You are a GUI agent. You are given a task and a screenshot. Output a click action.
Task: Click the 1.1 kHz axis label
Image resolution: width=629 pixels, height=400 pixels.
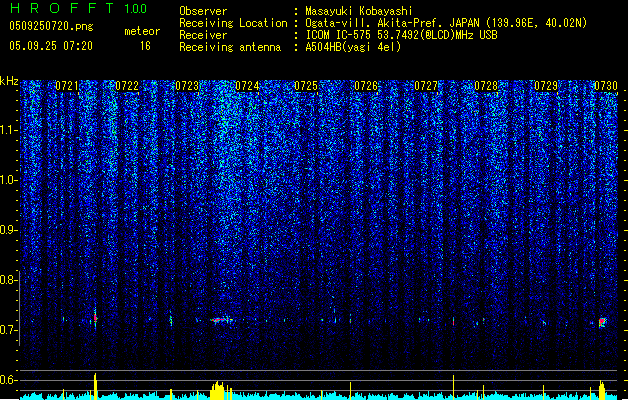tap(9, 130)
